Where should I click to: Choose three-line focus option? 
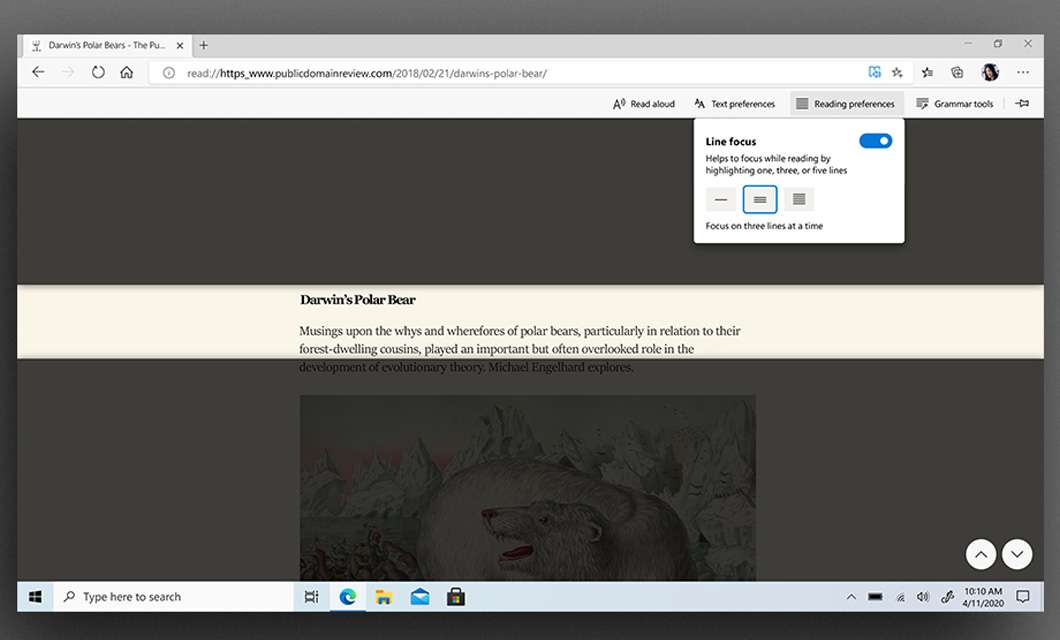(x=760, y=199)
